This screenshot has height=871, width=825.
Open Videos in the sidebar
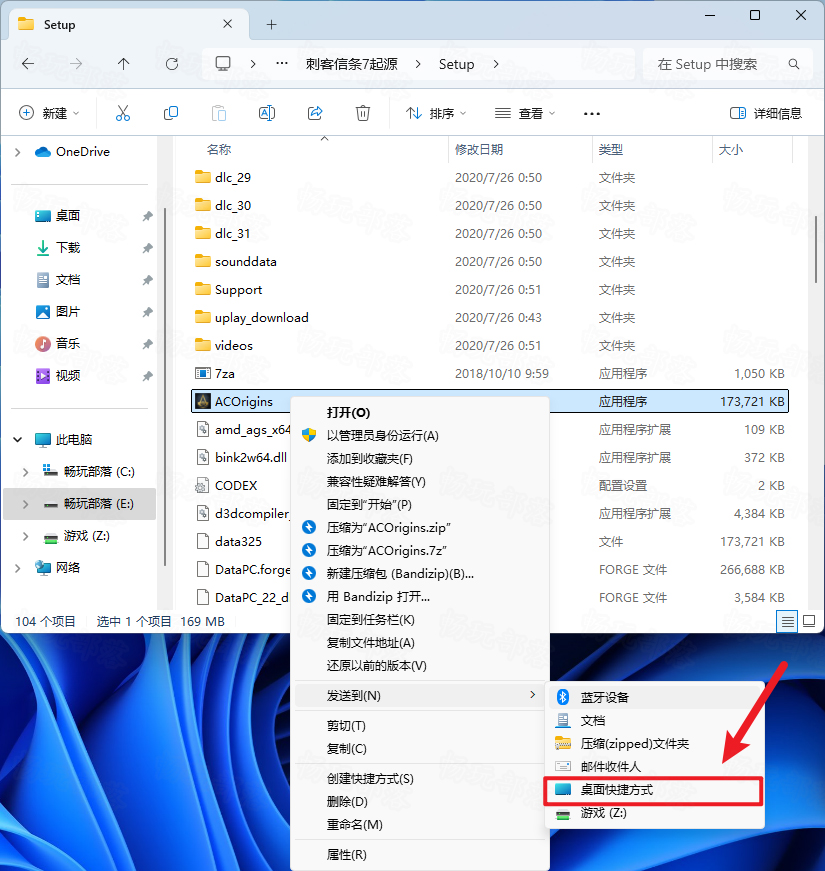pos(68,376)
